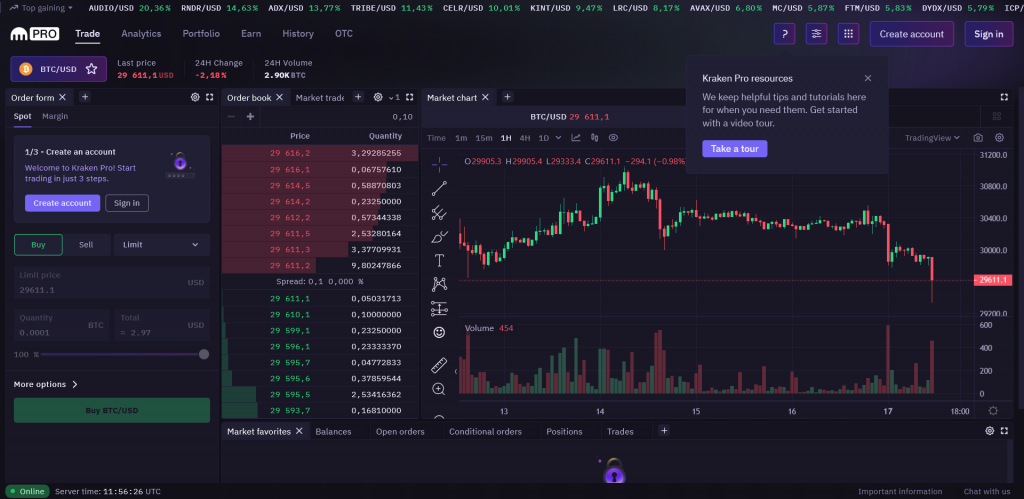Activate the chart zoom-in tool
1024x499 pixels.
coord(440,389)
